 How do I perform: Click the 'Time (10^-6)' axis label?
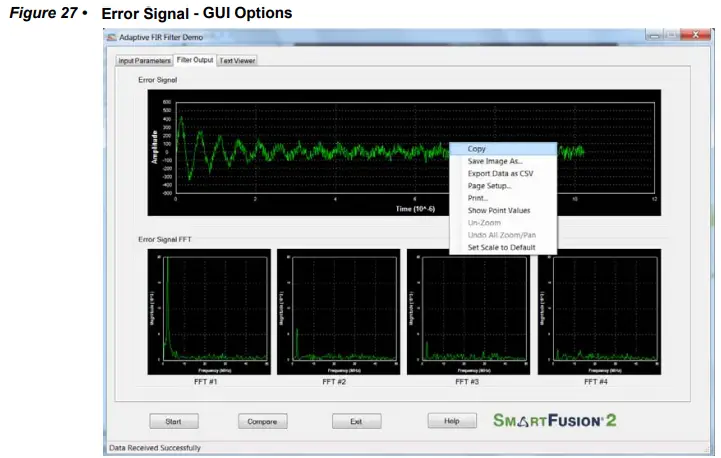(415, 209)
